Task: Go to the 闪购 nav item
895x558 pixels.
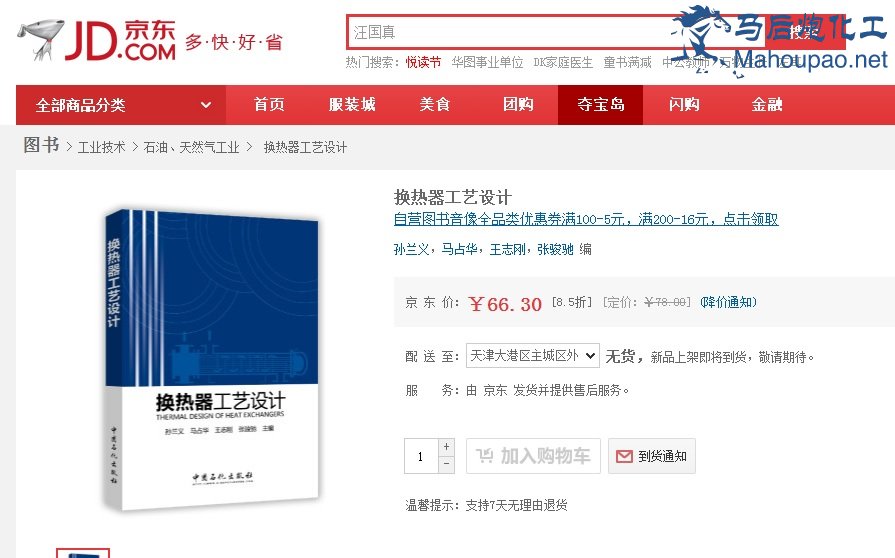Action: coord(684,104)
